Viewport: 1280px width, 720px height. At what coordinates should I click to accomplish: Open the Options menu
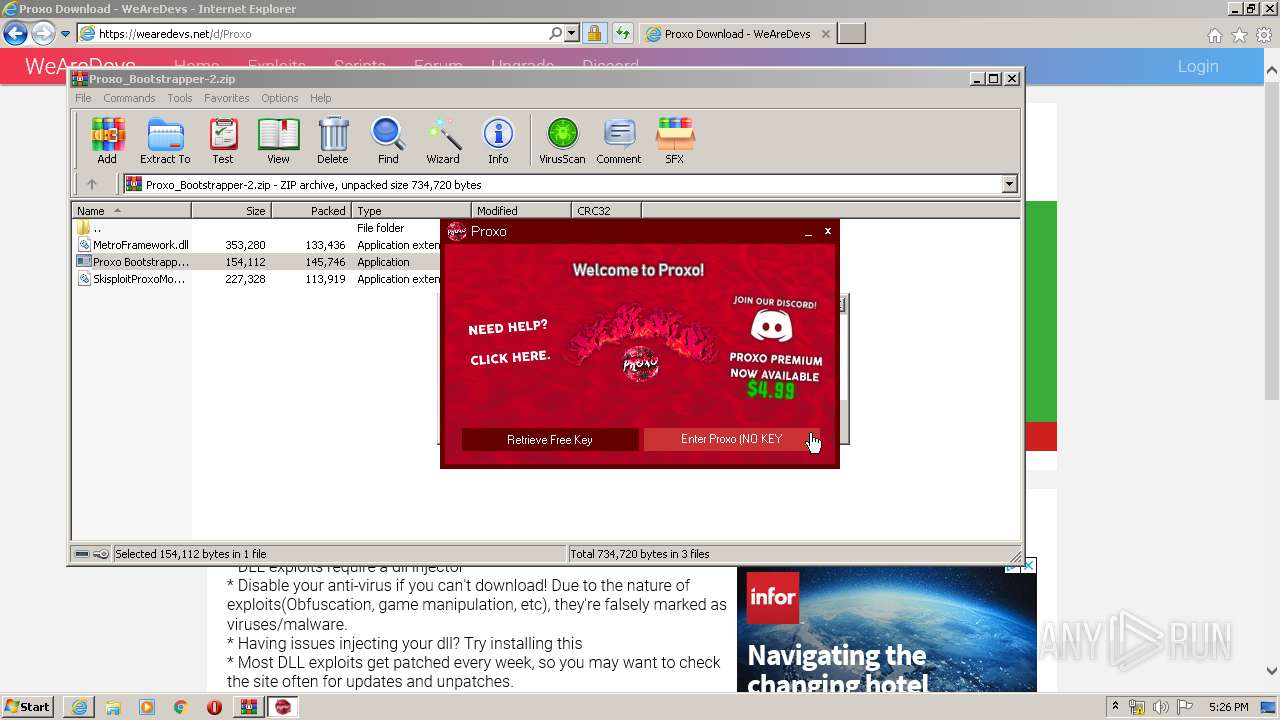[x=280, y=98]
